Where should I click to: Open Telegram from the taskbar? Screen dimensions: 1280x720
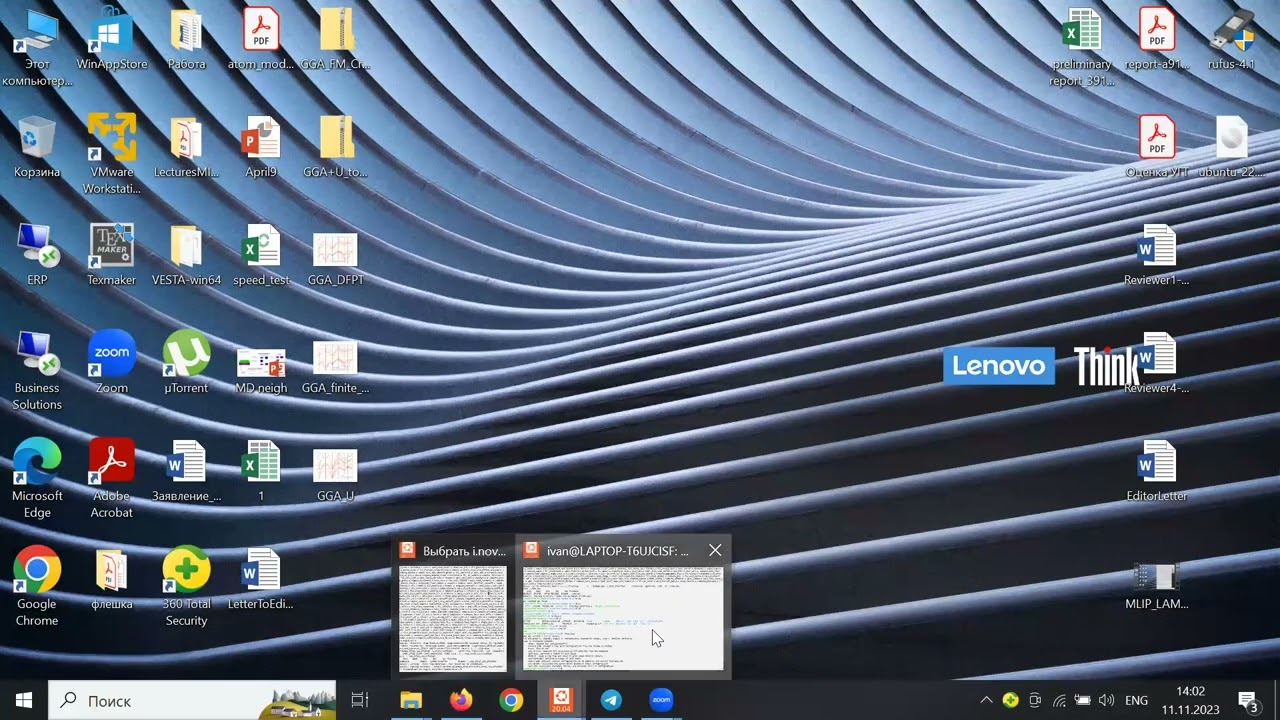611,700
